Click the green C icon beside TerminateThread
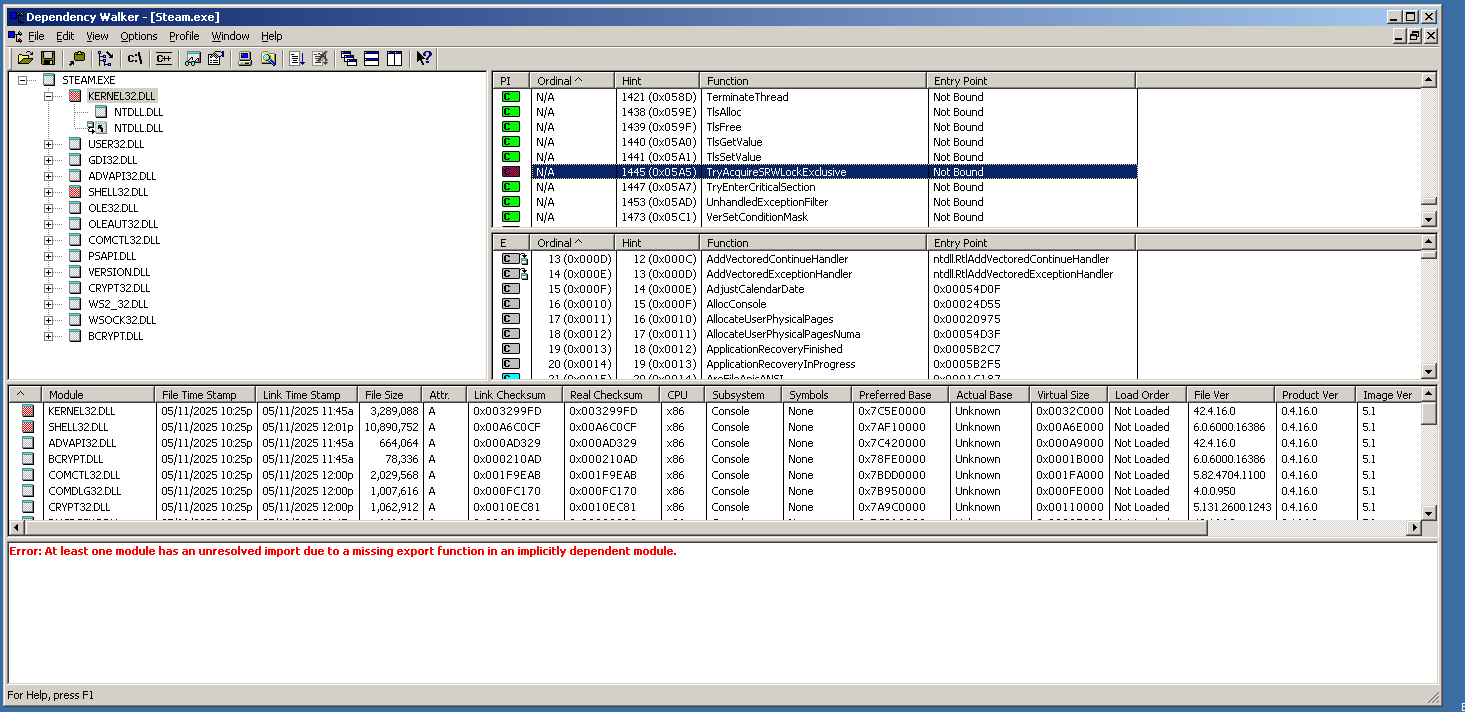Image resolution: width=1465 pixels, height=712 pixels. 510,97
